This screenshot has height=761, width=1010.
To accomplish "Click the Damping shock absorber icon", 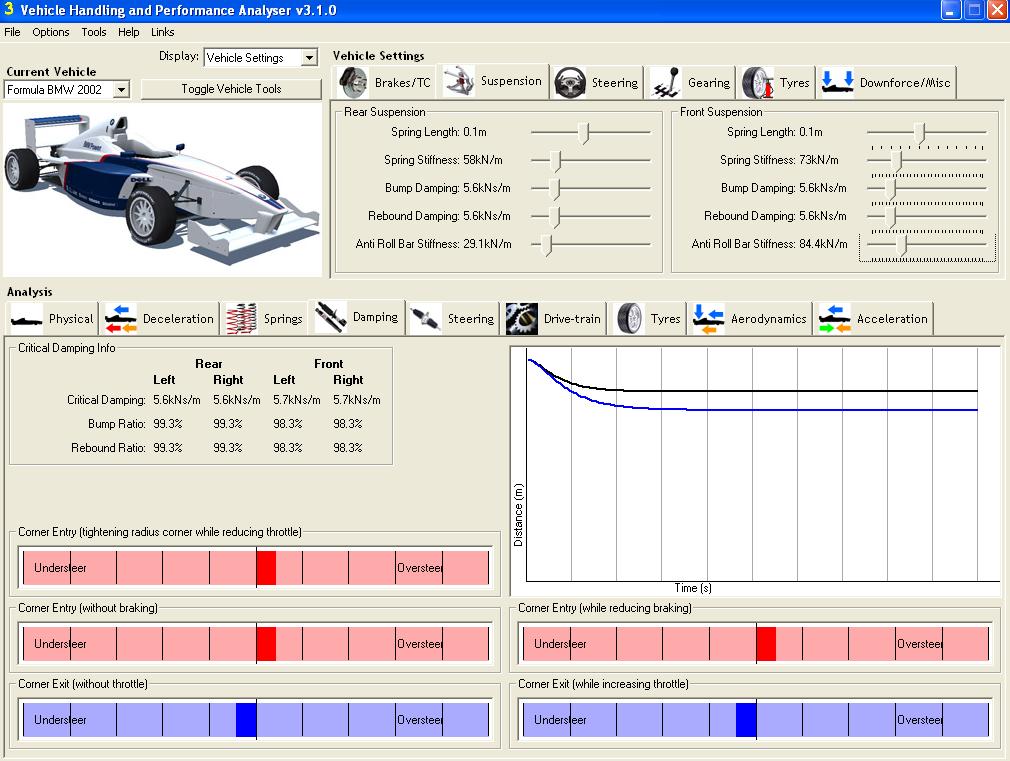I will tap(331, 317).
